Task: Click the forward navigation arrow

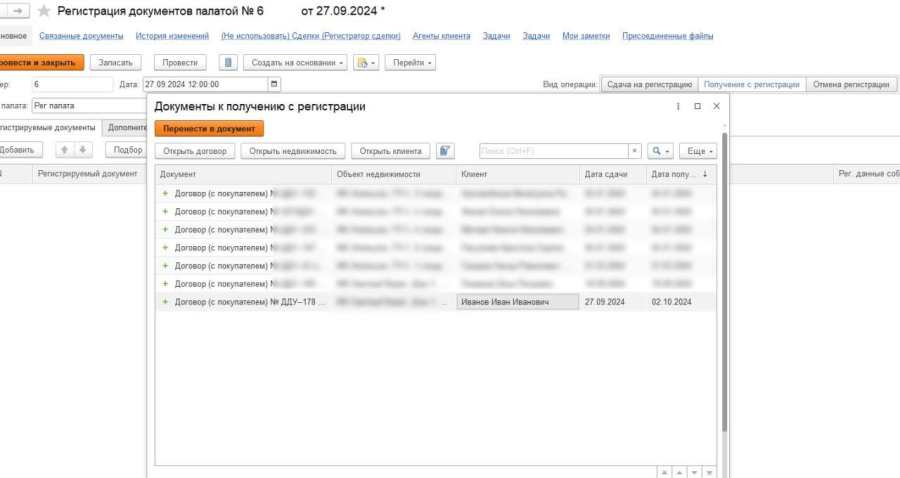Action: (18, 11)
